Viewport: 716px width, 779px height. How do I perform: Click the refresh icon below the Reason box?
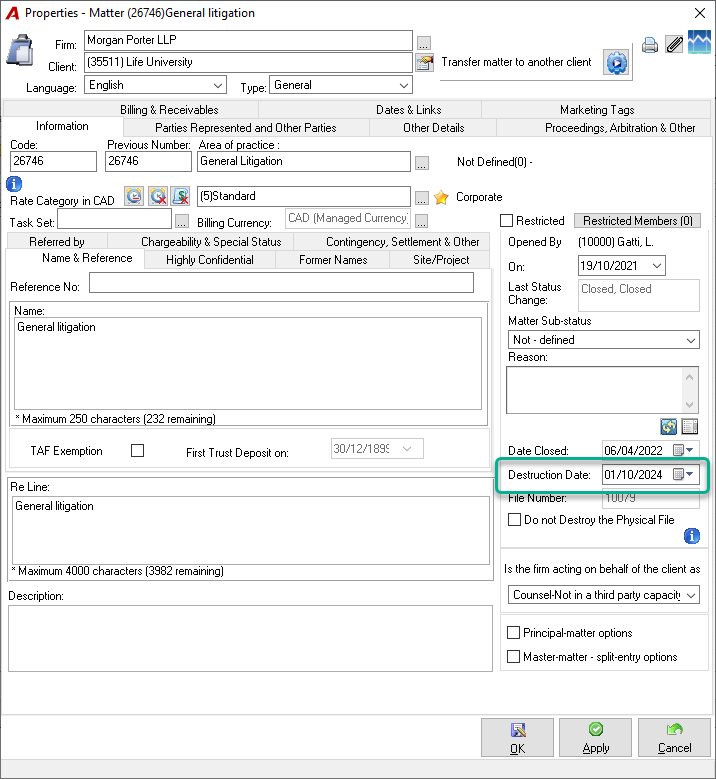click(x=668, y=426)
